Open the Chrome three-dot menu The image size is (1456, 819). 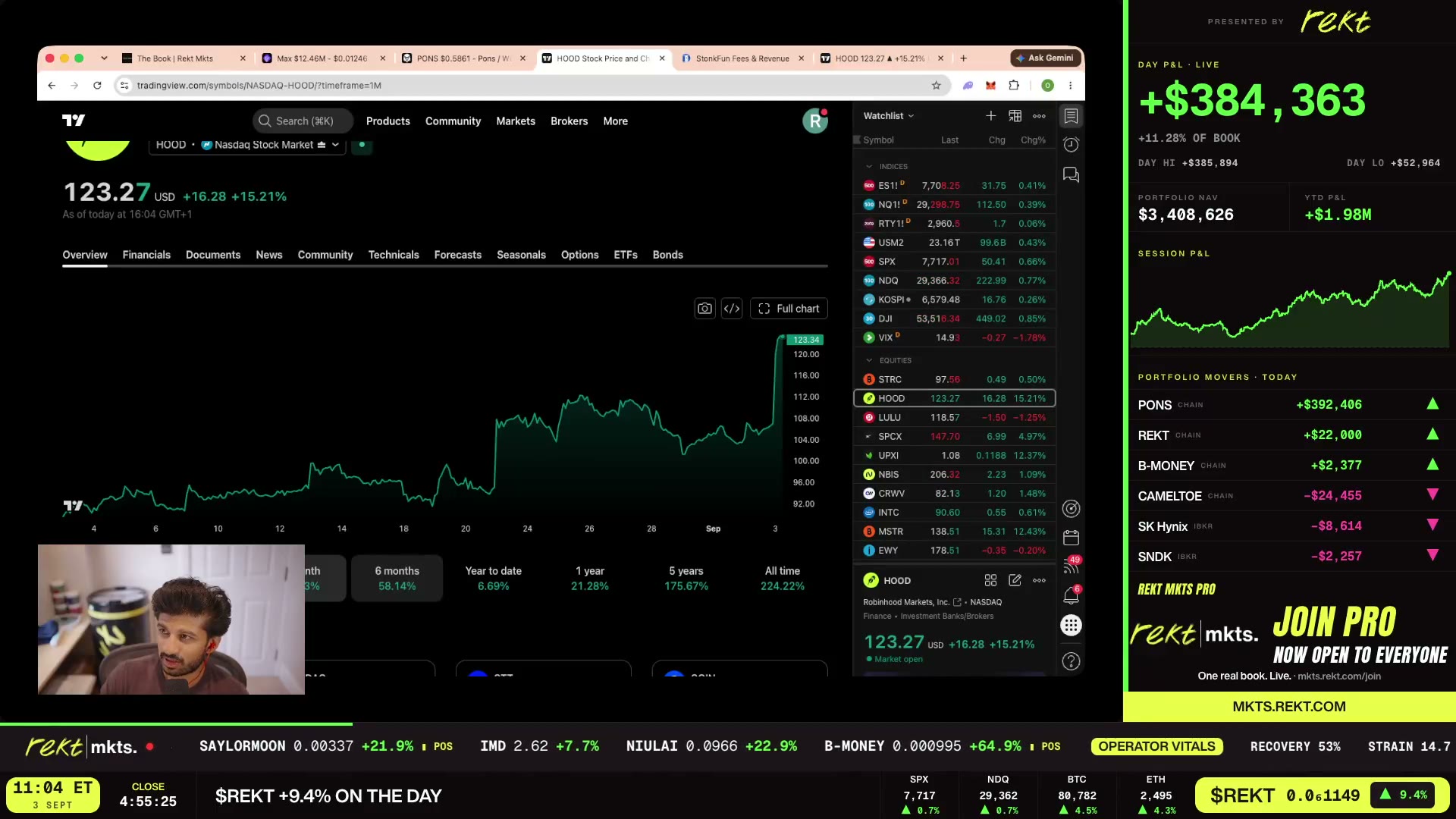pyautogui.click(x=1070, y=86)
